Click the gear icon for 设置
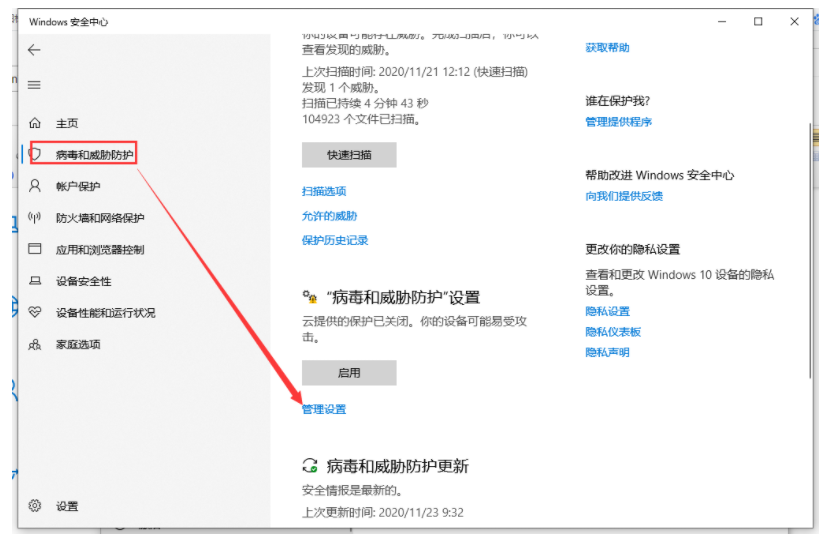Screen dimensions: 825x543 35,506
